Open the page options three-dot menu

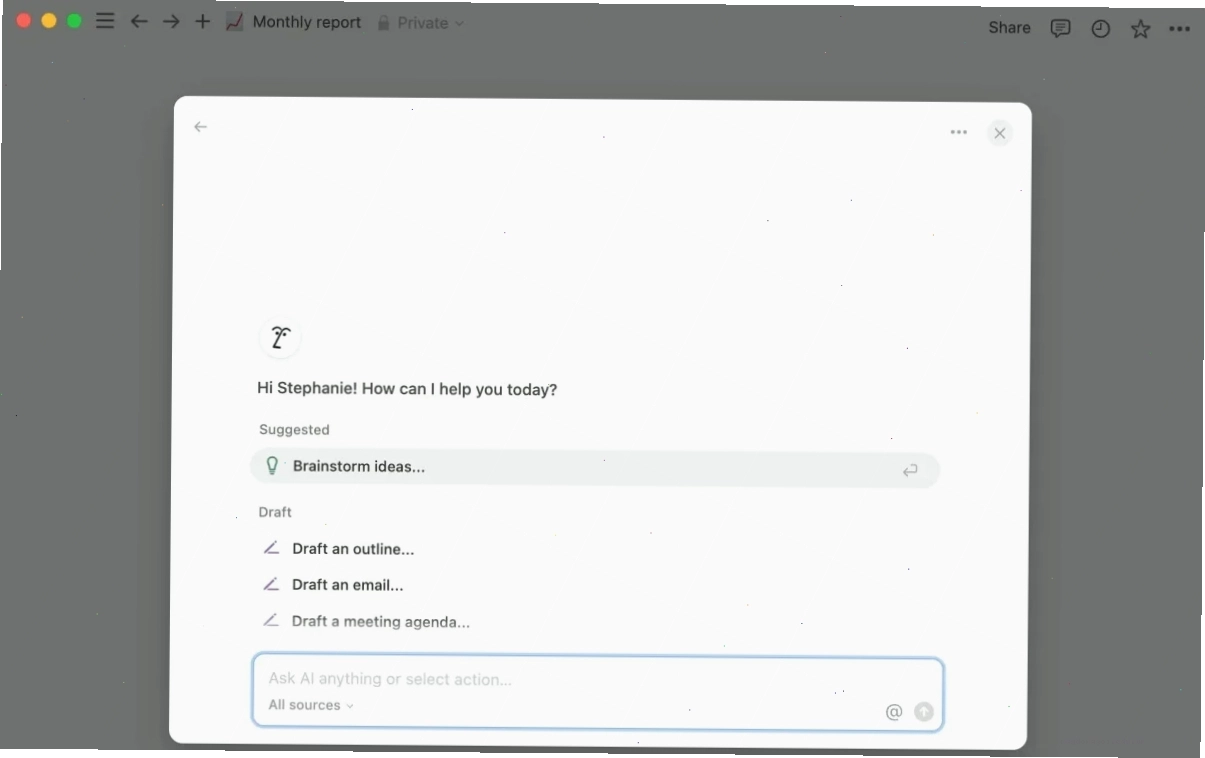1179,29
